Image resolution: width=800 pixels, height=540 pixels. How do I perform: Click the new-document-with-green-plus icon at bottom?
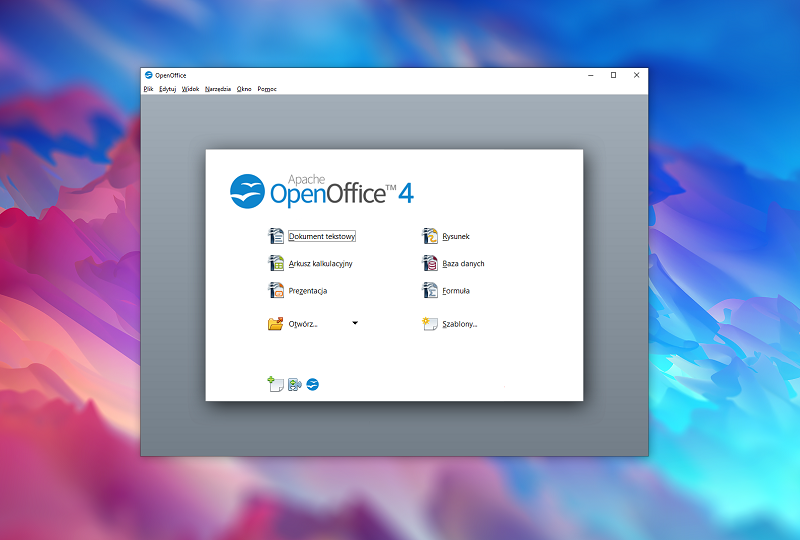276,384
